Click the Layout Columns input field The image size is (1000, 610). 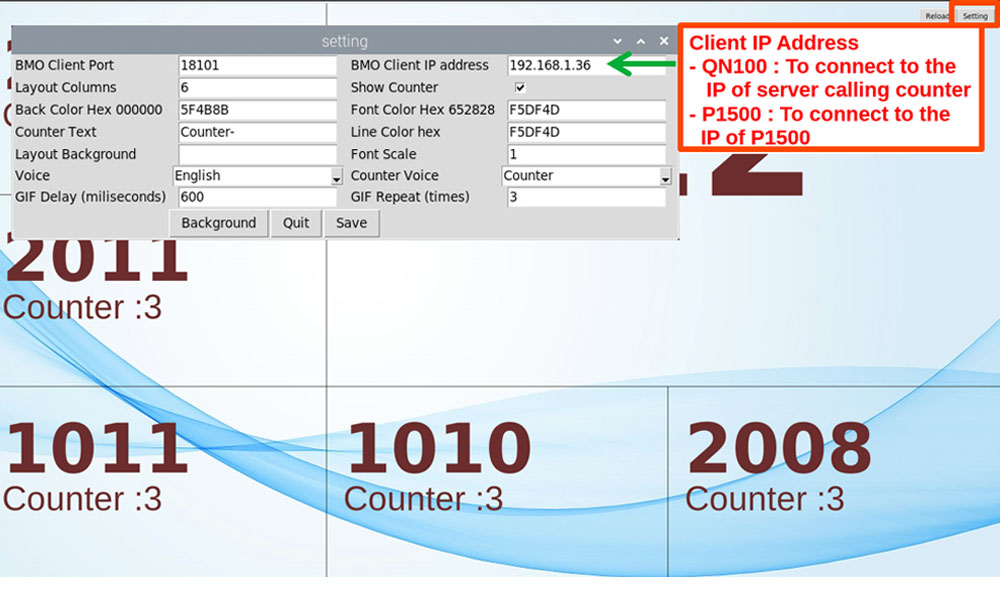(x=258, y=88)
